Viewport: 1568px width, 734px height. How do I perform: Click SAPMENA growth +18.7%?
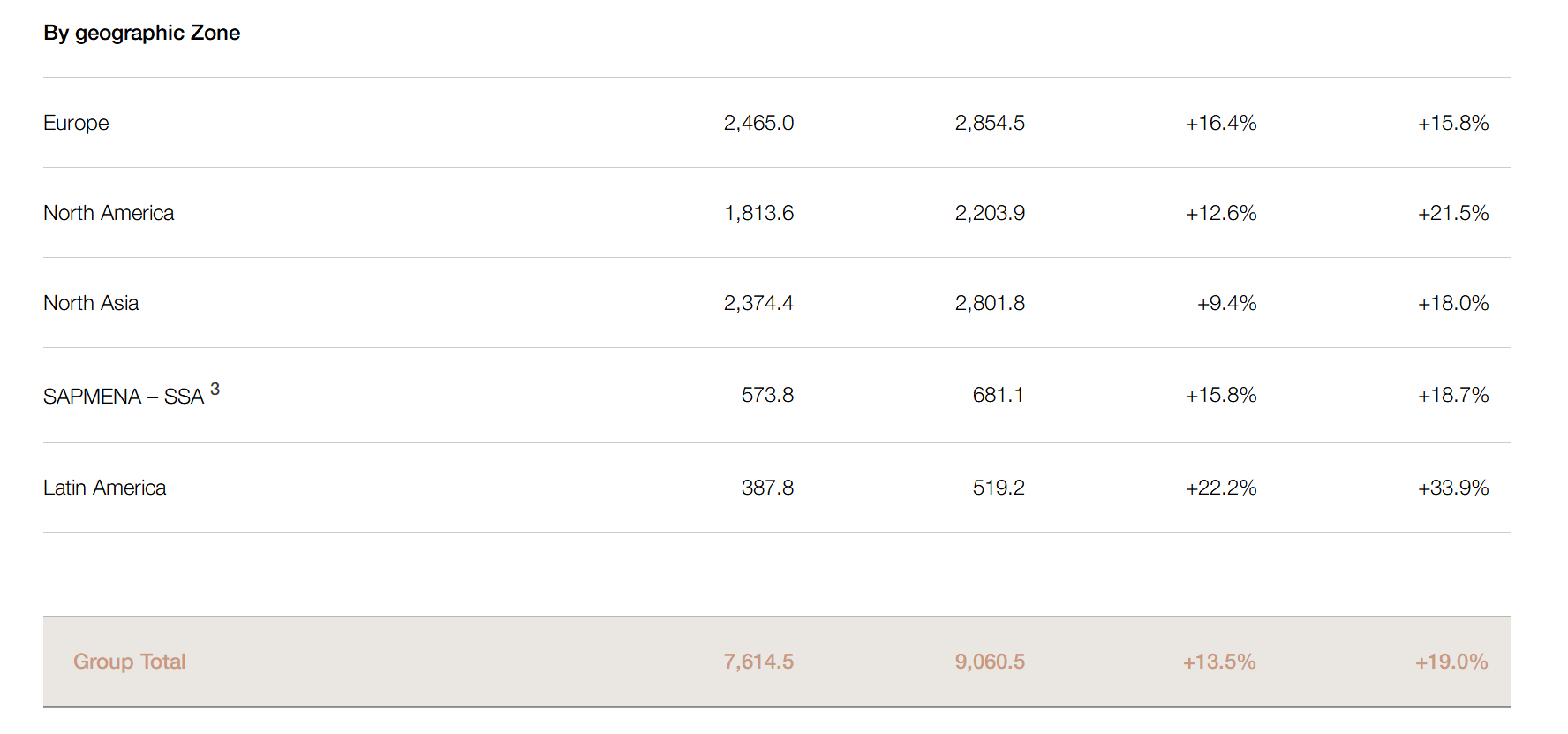1453,395
